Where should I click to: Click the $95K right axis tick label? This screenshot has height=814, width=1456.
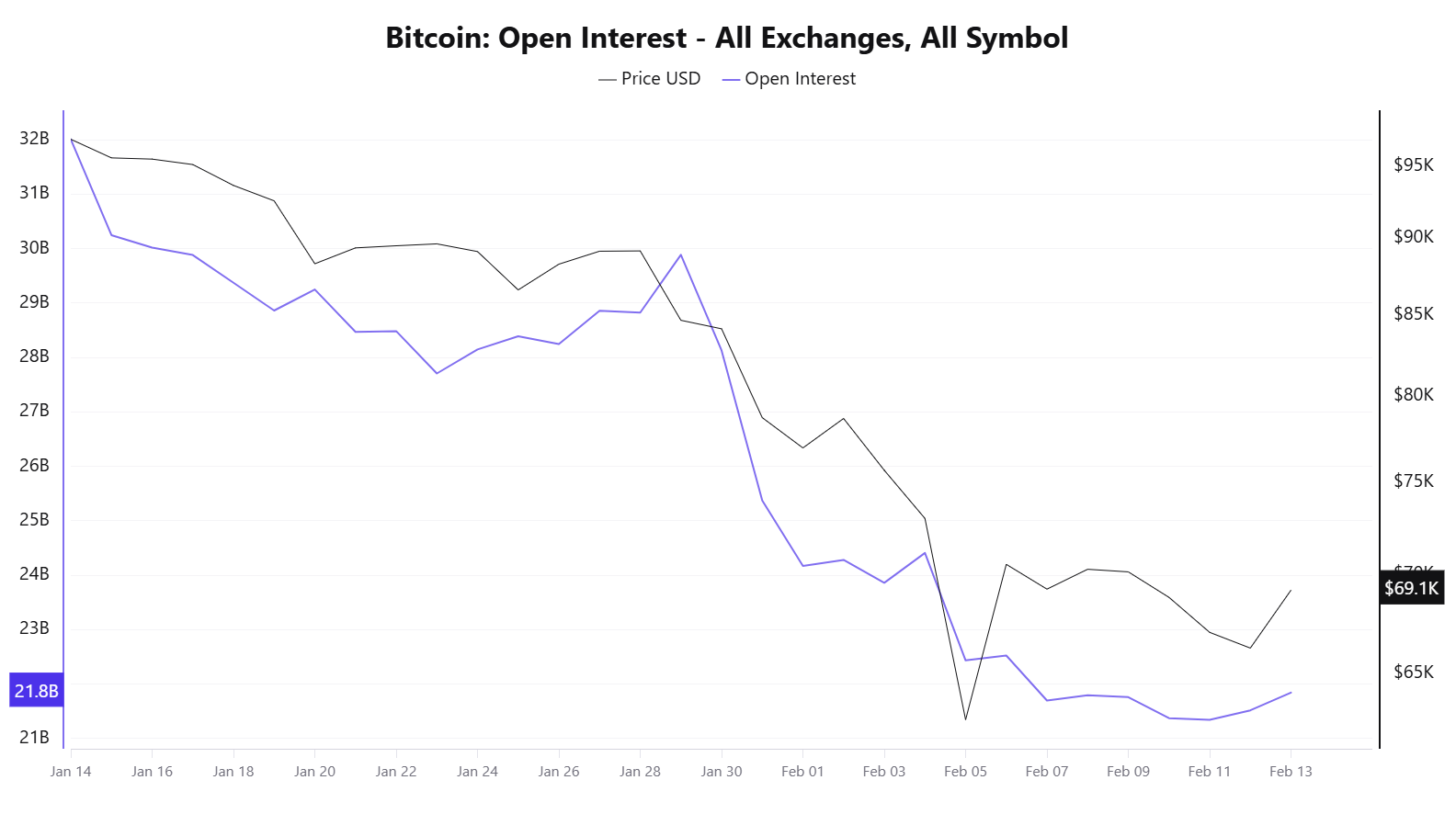pos(1414,165)
